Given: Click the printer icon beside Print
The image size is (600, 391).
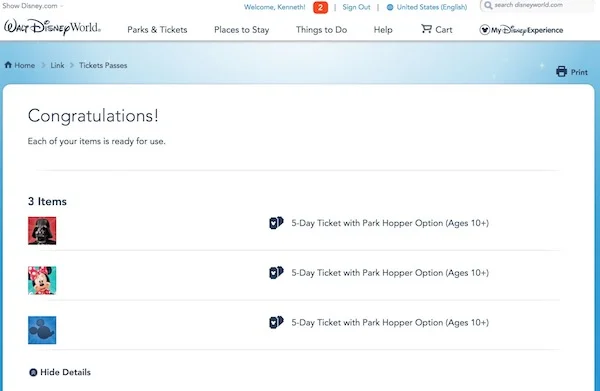Looking at the screenshot, I should [x=561, y=72].
